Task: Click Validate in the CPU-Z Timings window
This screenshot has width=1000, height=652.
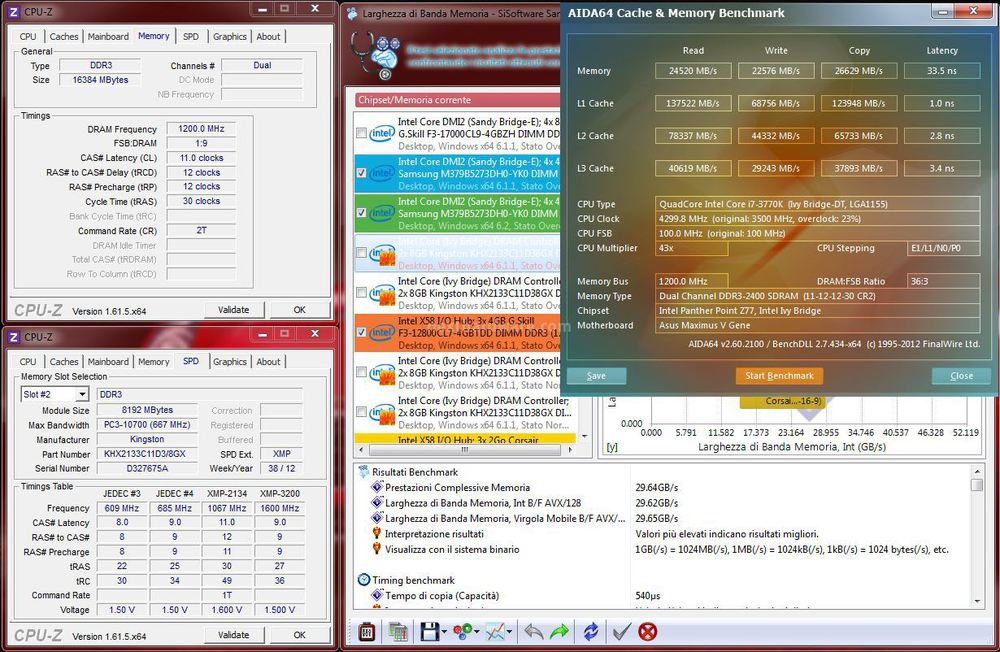Action: pos(233,310)
